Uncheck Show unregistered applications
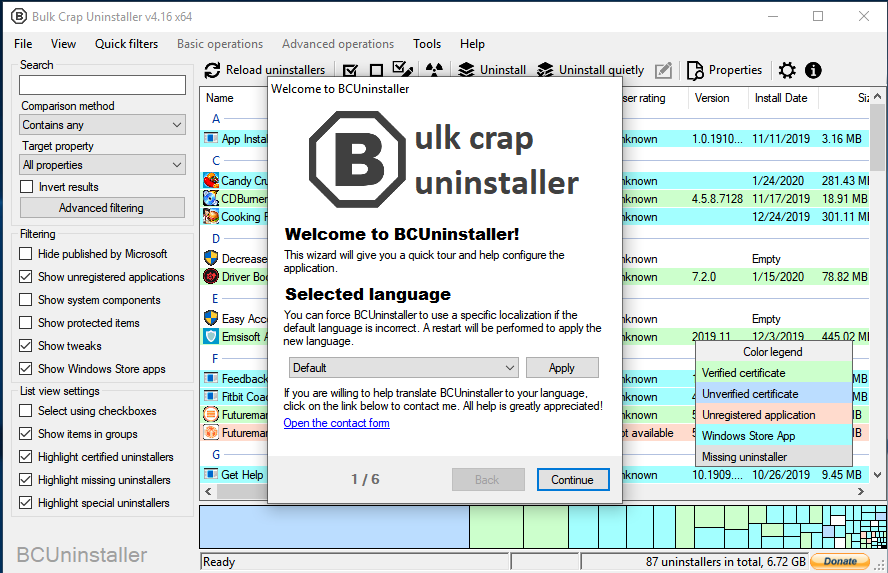This screenshot has height=573, width=888. 25,277
